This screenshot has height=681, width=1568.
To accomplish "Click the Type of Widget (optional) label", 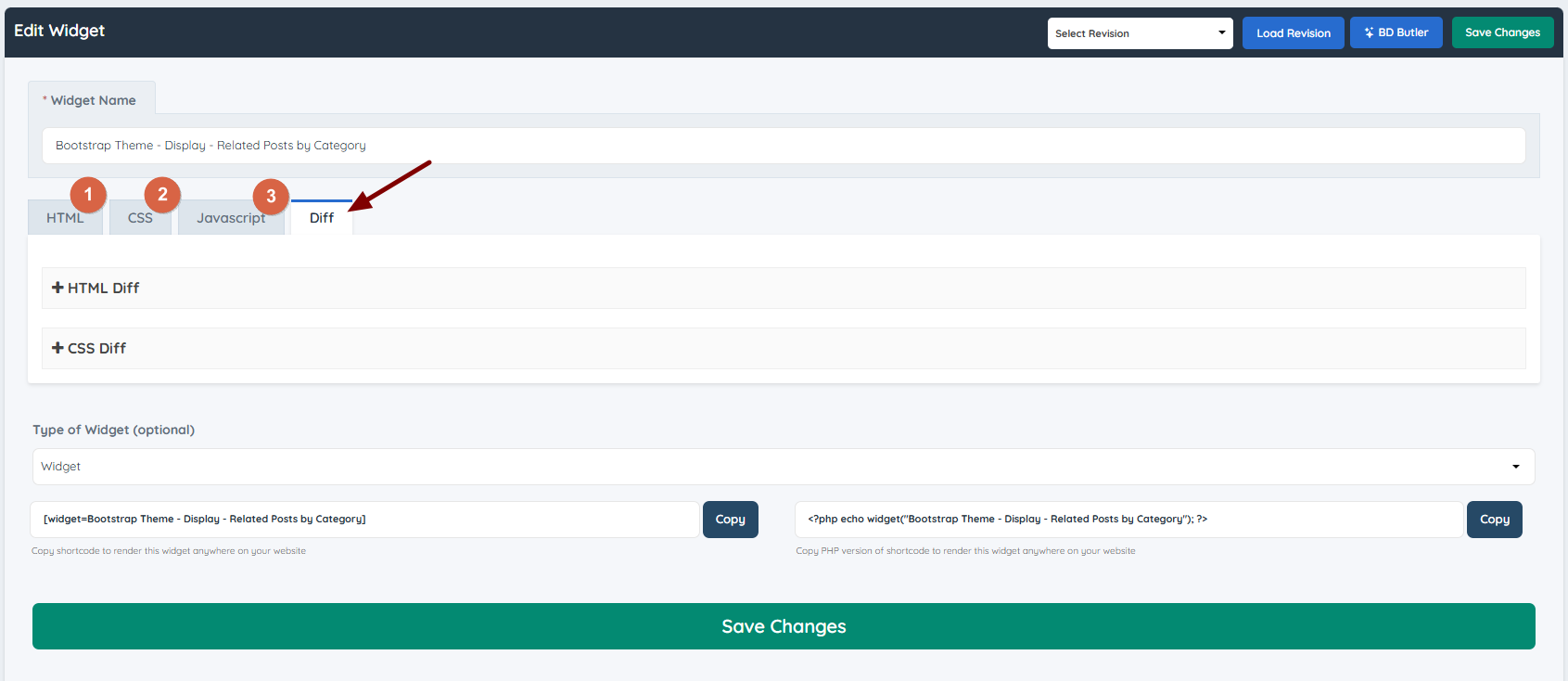I will pyautogui.click(x=114, y=430).
